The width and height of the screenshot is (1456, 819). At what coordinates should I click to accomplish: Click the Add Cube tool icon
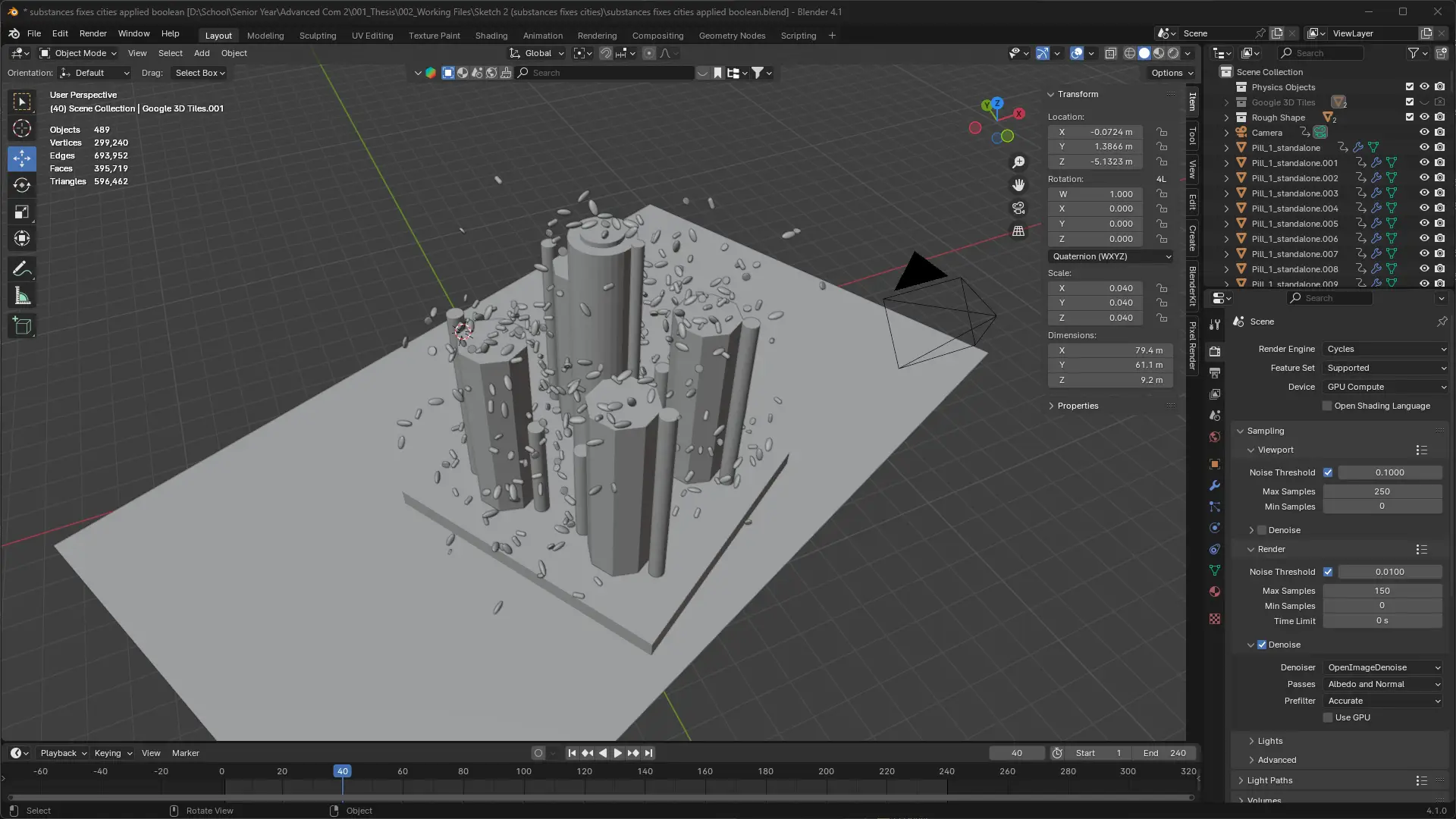22,326
